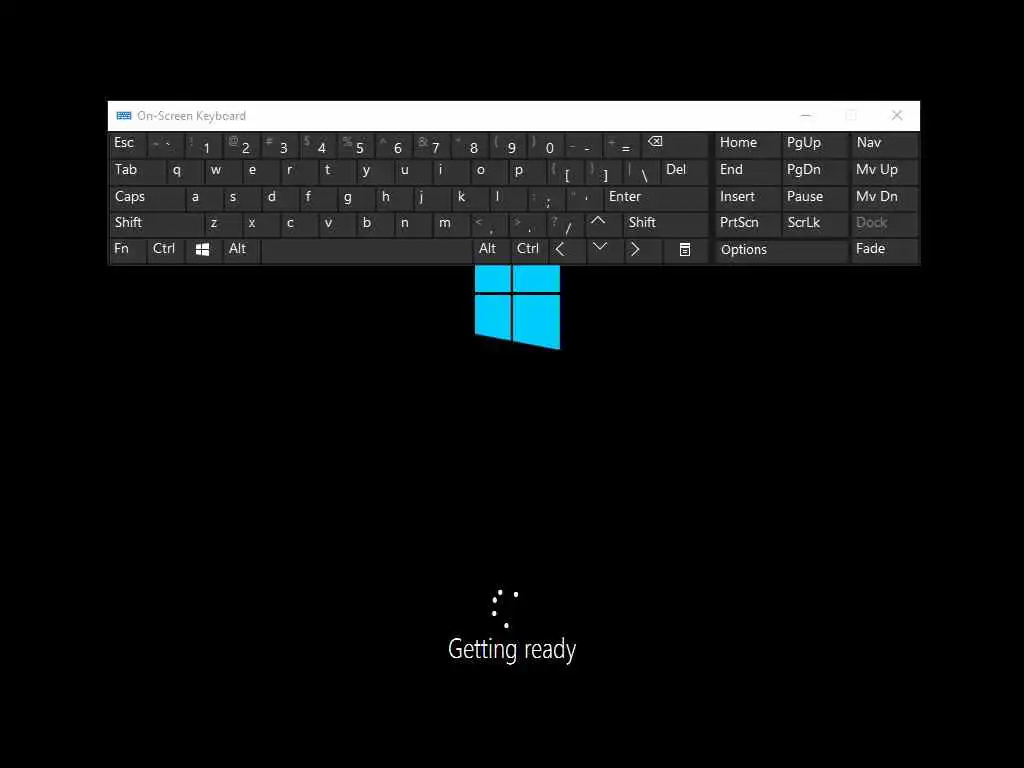Tap the number 5 key
This screenshot has width=1024, height=768.
(x=356, y=145)
